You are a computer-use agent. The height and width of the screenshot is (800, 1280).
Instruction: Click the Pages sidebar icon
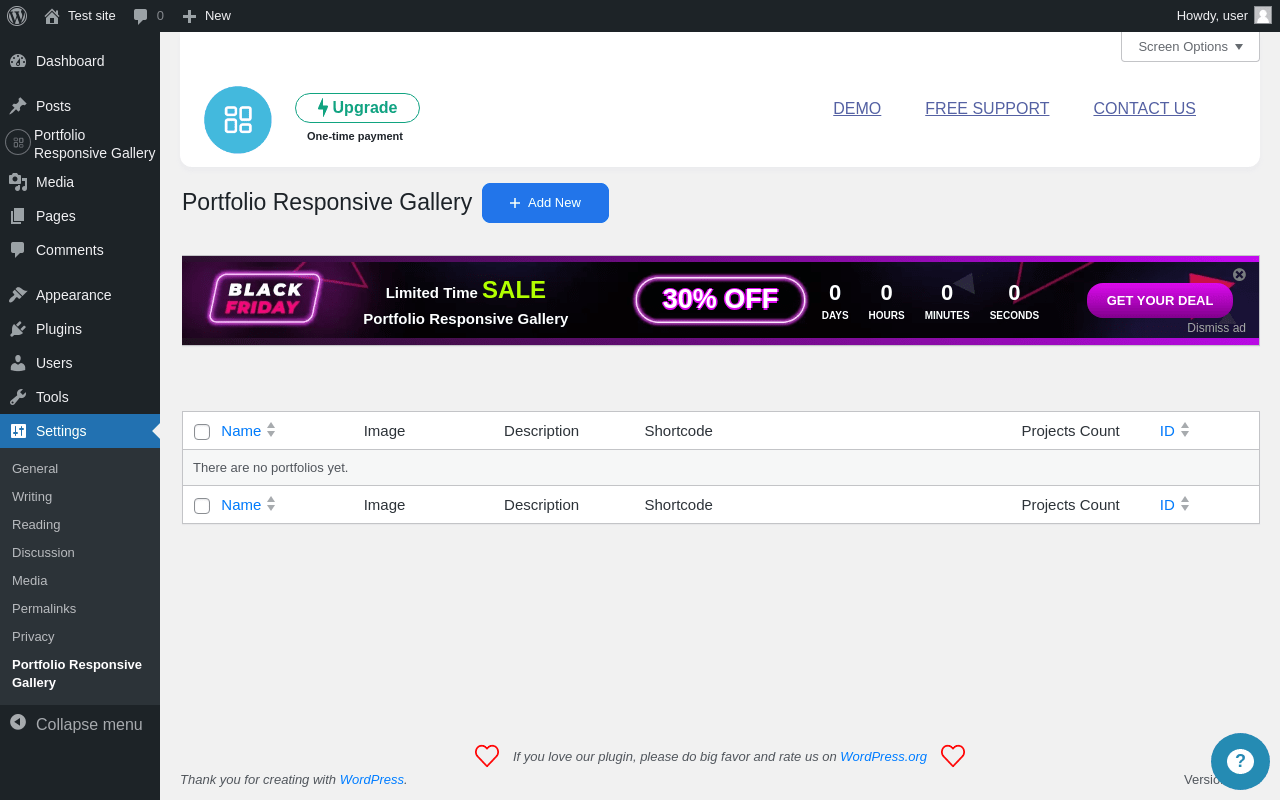tap(18, 216)
